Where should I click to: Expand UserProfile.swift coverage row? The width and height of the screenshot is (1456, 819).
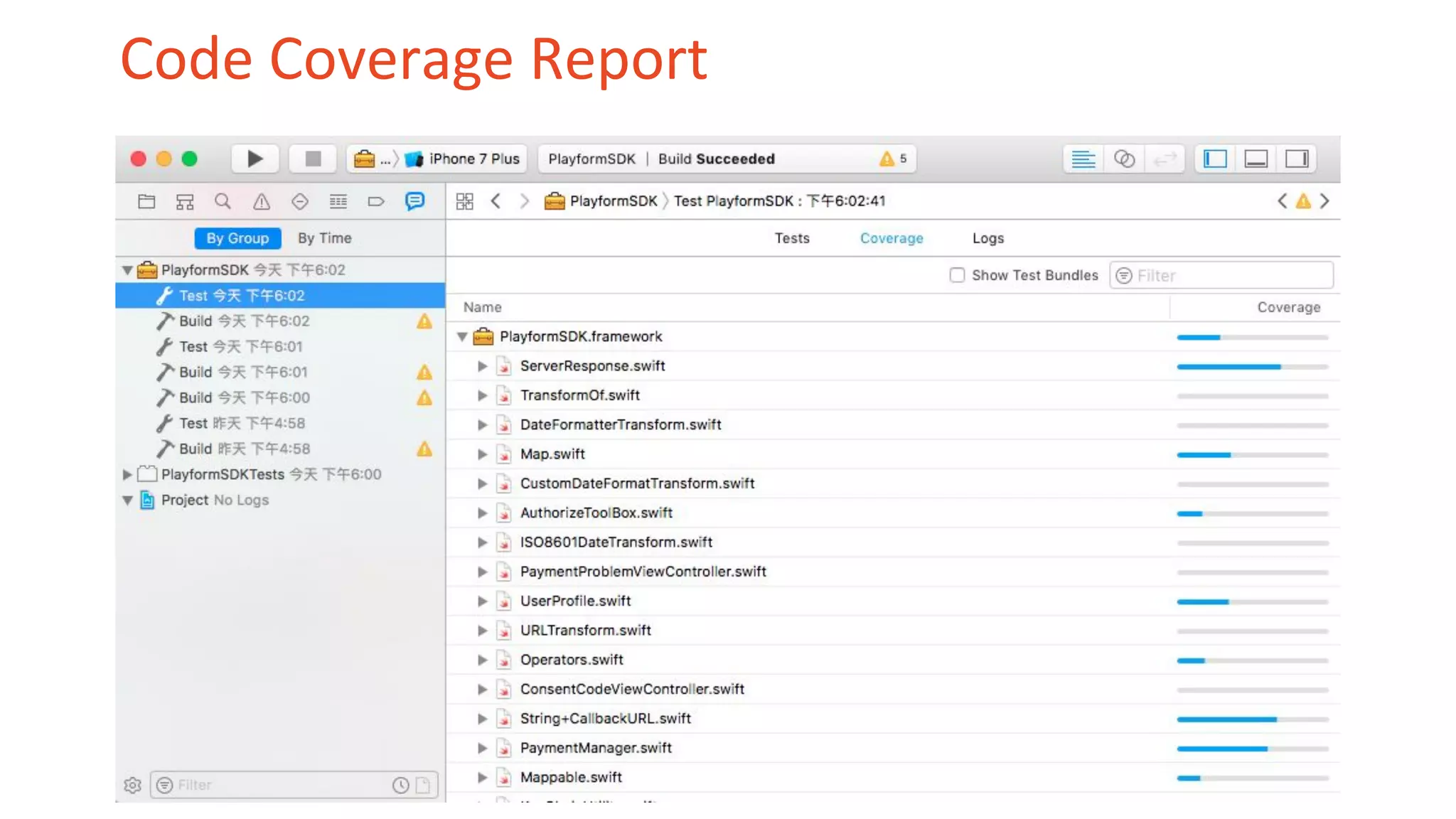(x=483, y=601)
